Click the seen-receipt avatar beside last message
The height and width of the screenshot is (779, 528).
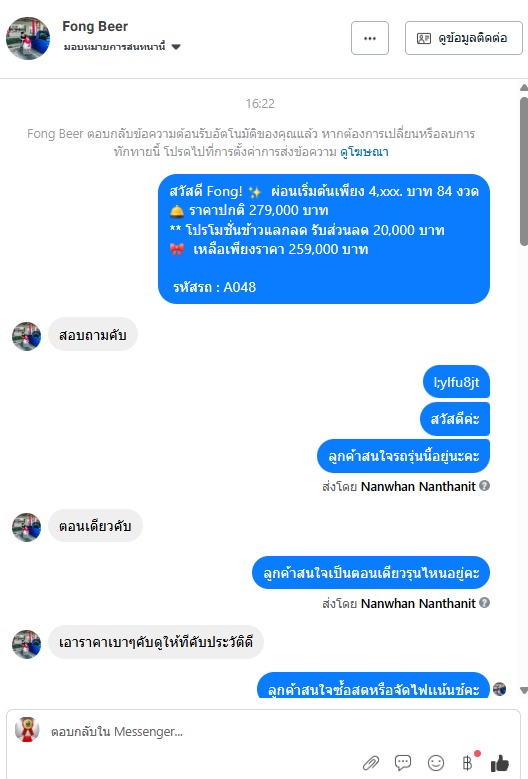coord(499,689)
